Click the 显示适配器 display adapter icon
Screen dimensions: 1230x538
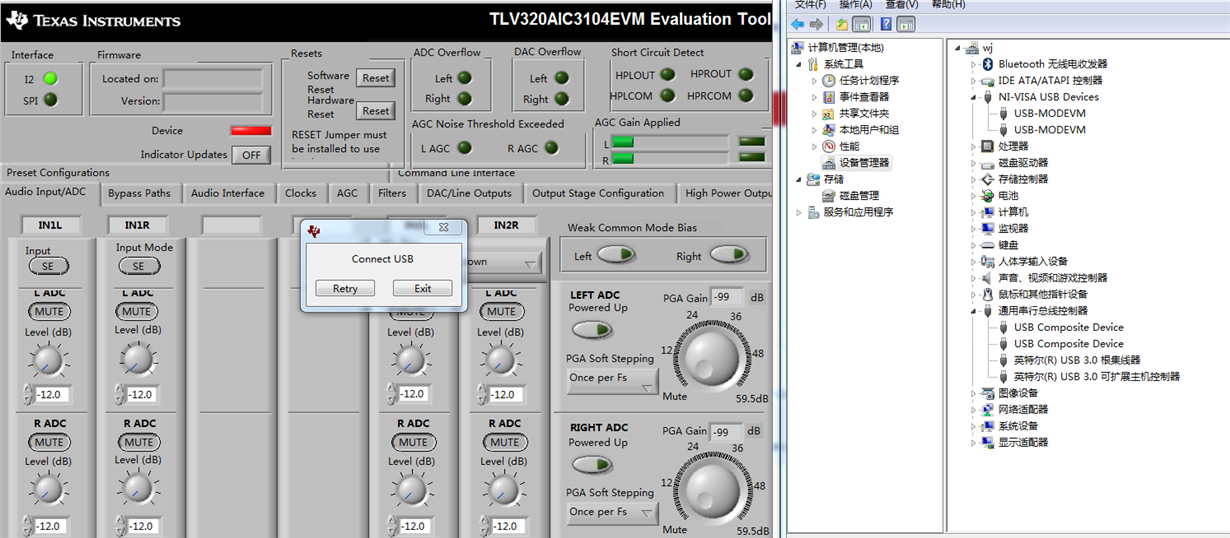[x=988, y=442]
